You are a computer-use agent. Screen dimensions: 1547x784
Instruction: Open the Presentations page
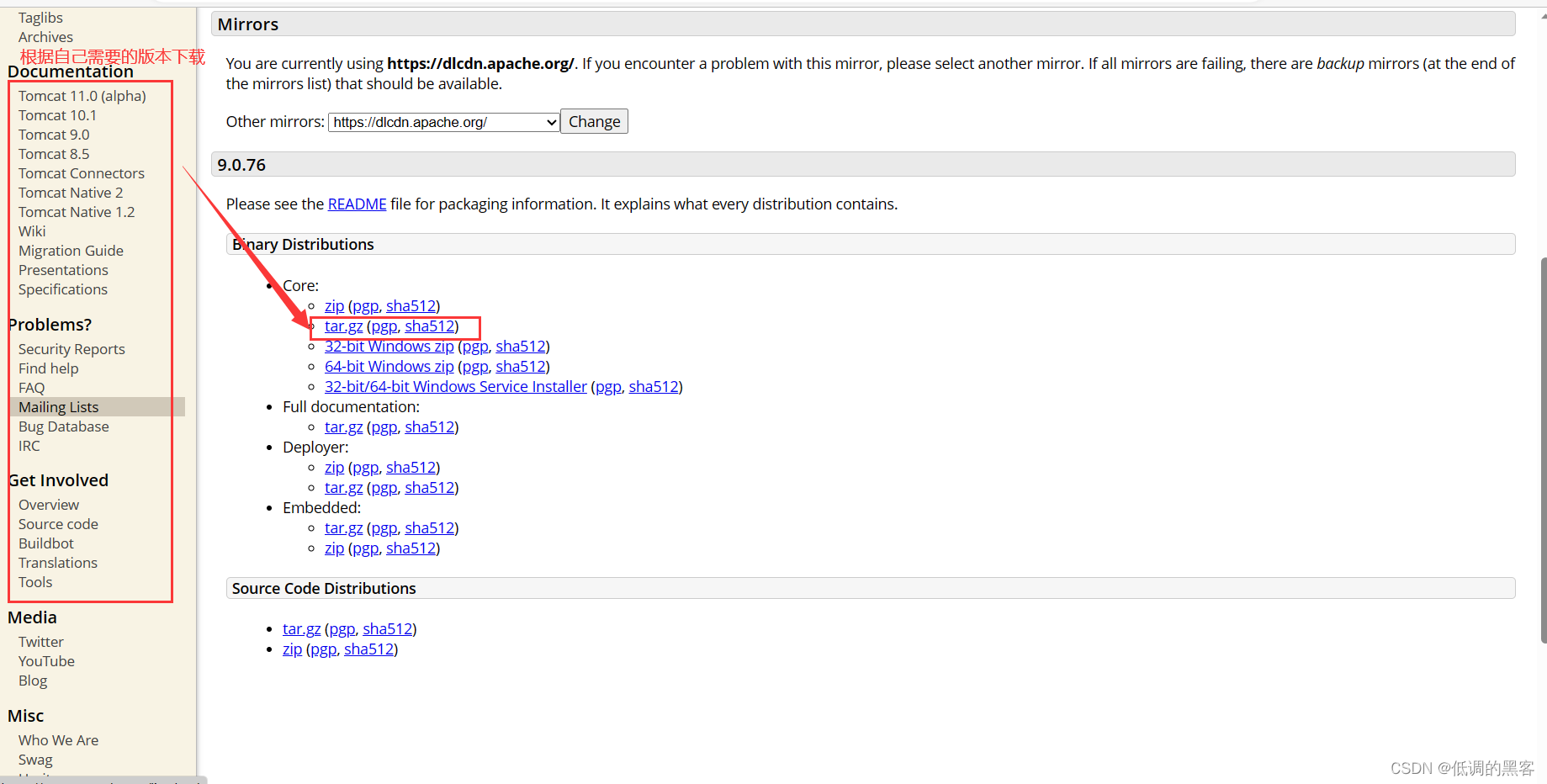point(63,270)
